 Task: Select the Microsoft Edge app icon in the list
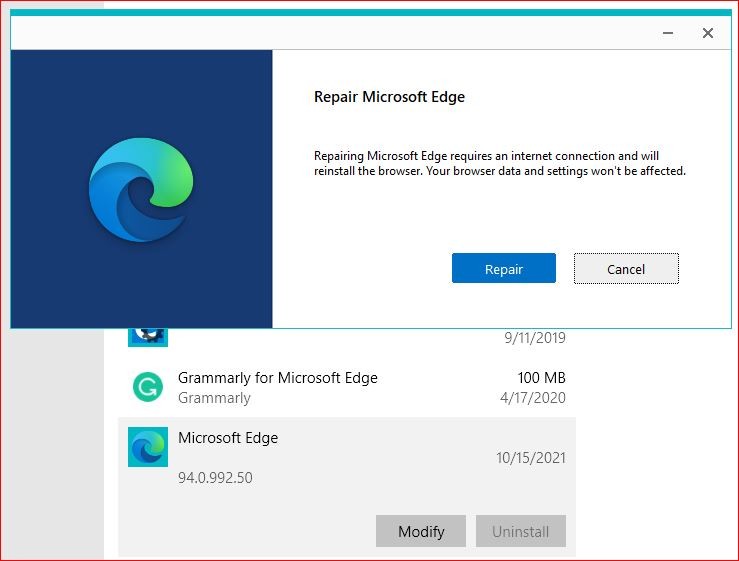tap(148, 447)
